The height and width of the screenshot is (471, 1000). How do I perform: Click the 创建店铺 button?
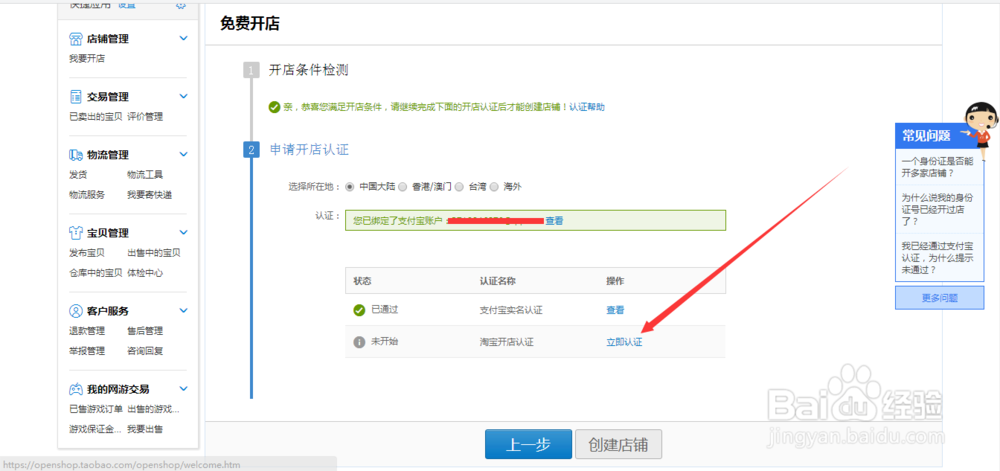619,444
